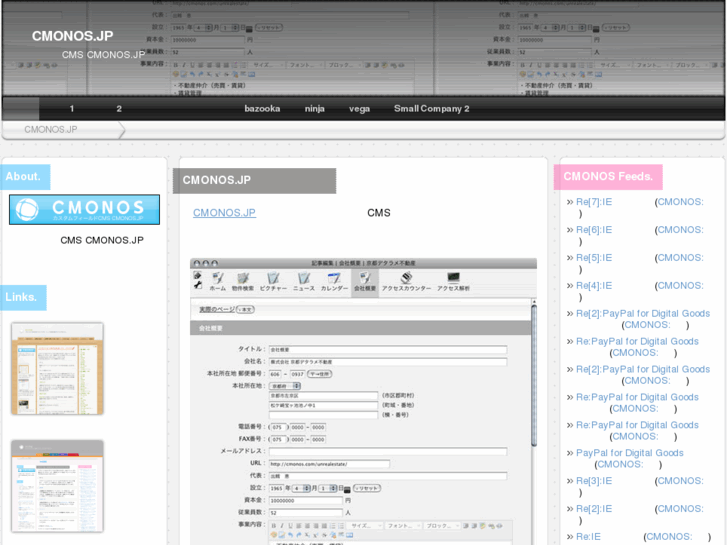The image size is (727, 545).
Task: Open the ピクチャー toolbar icon
Action: pos(273,281)
